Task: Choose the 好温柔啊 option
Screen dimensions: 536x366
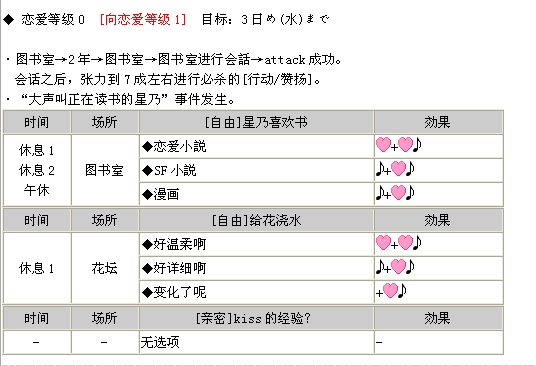Action: pos(174,245)
